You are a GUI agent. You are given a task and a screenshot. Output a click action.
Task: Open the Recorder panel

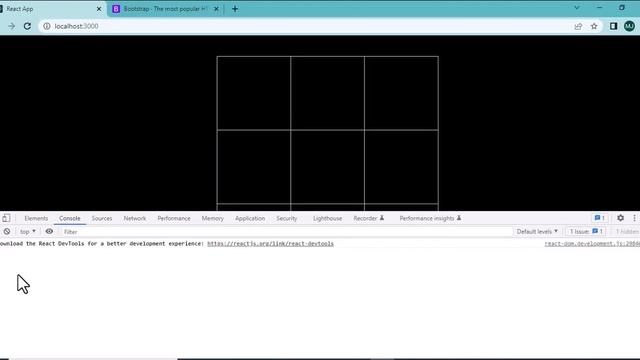pyautogui.click(x=369, y=218)
